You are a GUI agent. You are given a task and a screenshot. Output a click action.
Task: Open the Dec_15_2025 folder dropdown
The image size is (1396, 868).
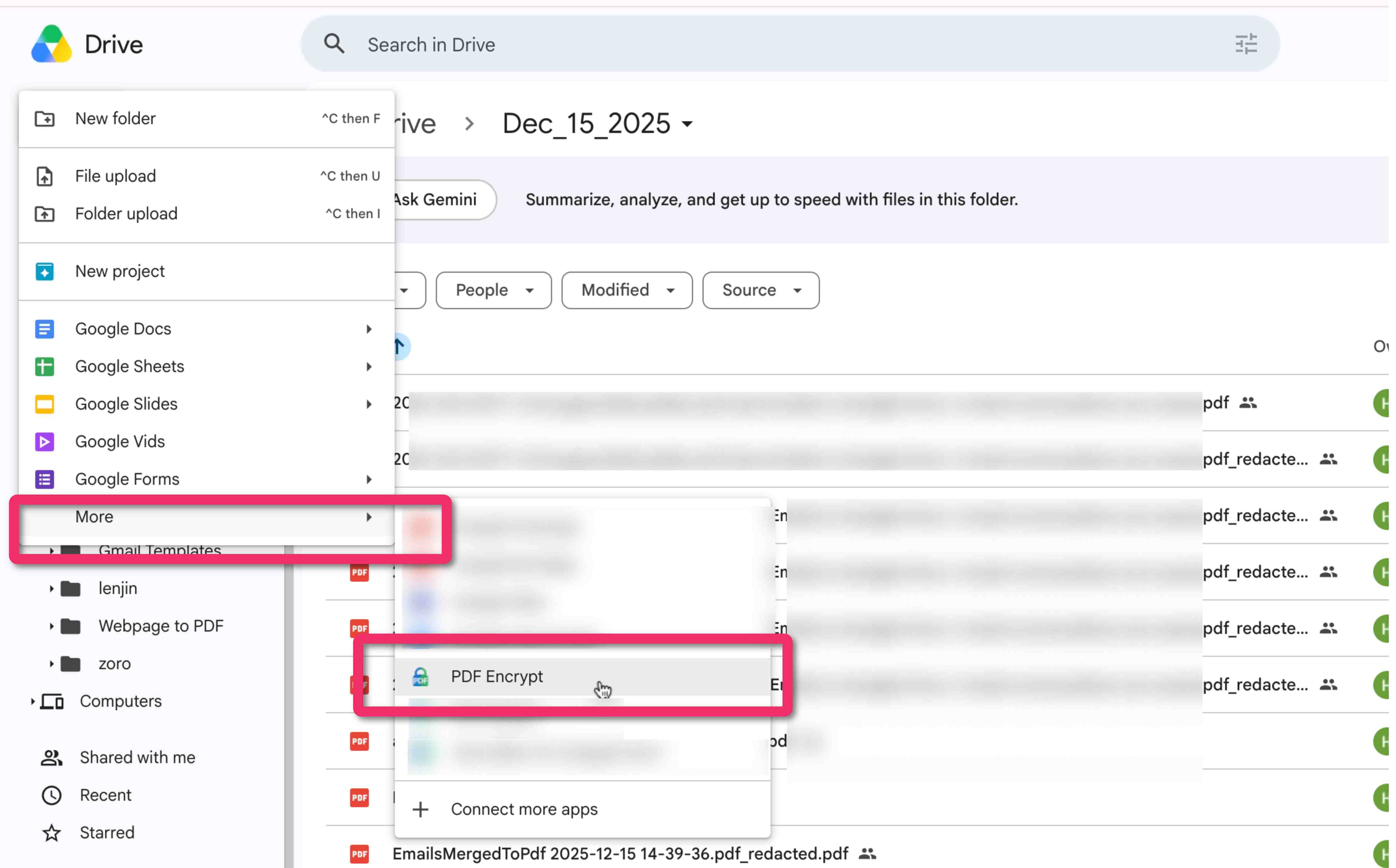click(687, 124)
